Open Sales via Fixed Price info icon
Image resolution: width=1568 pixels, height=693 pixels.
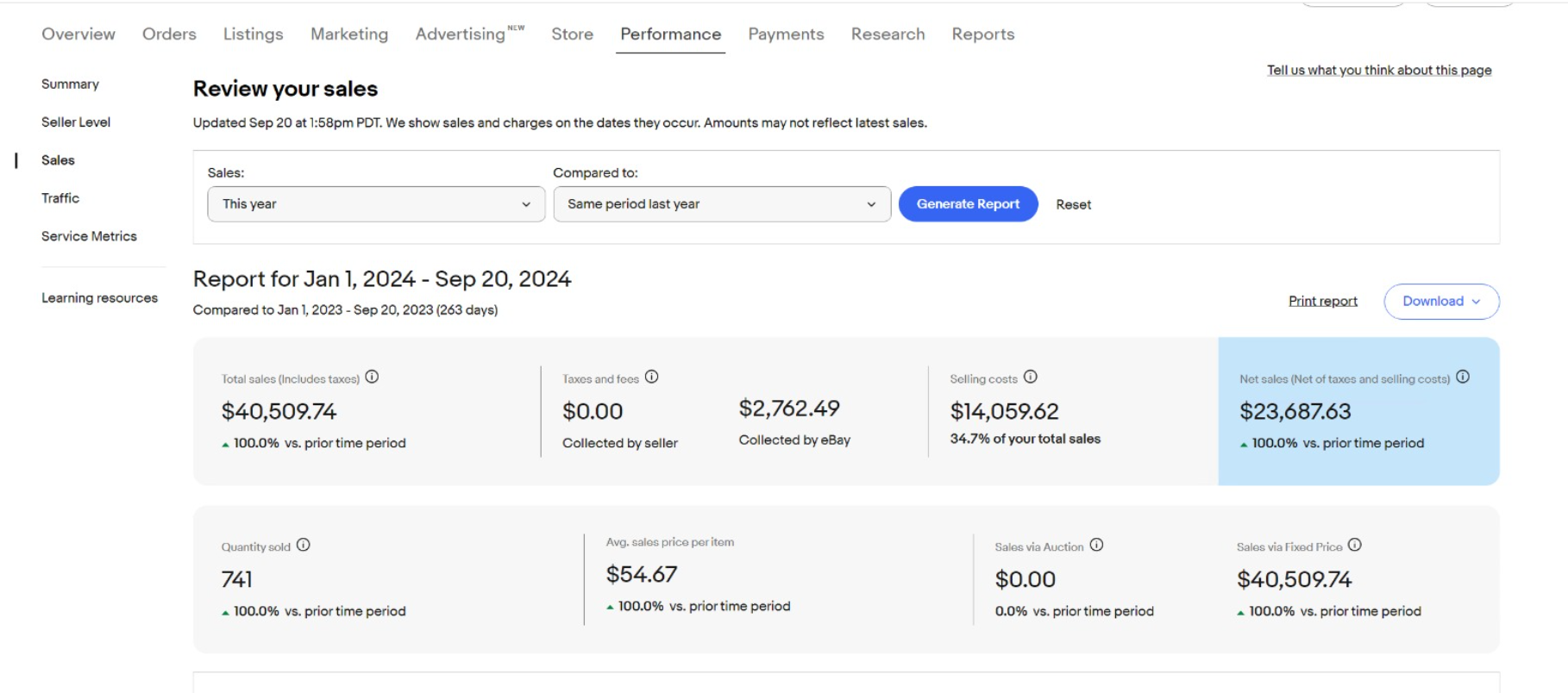tap(1354, 545)
